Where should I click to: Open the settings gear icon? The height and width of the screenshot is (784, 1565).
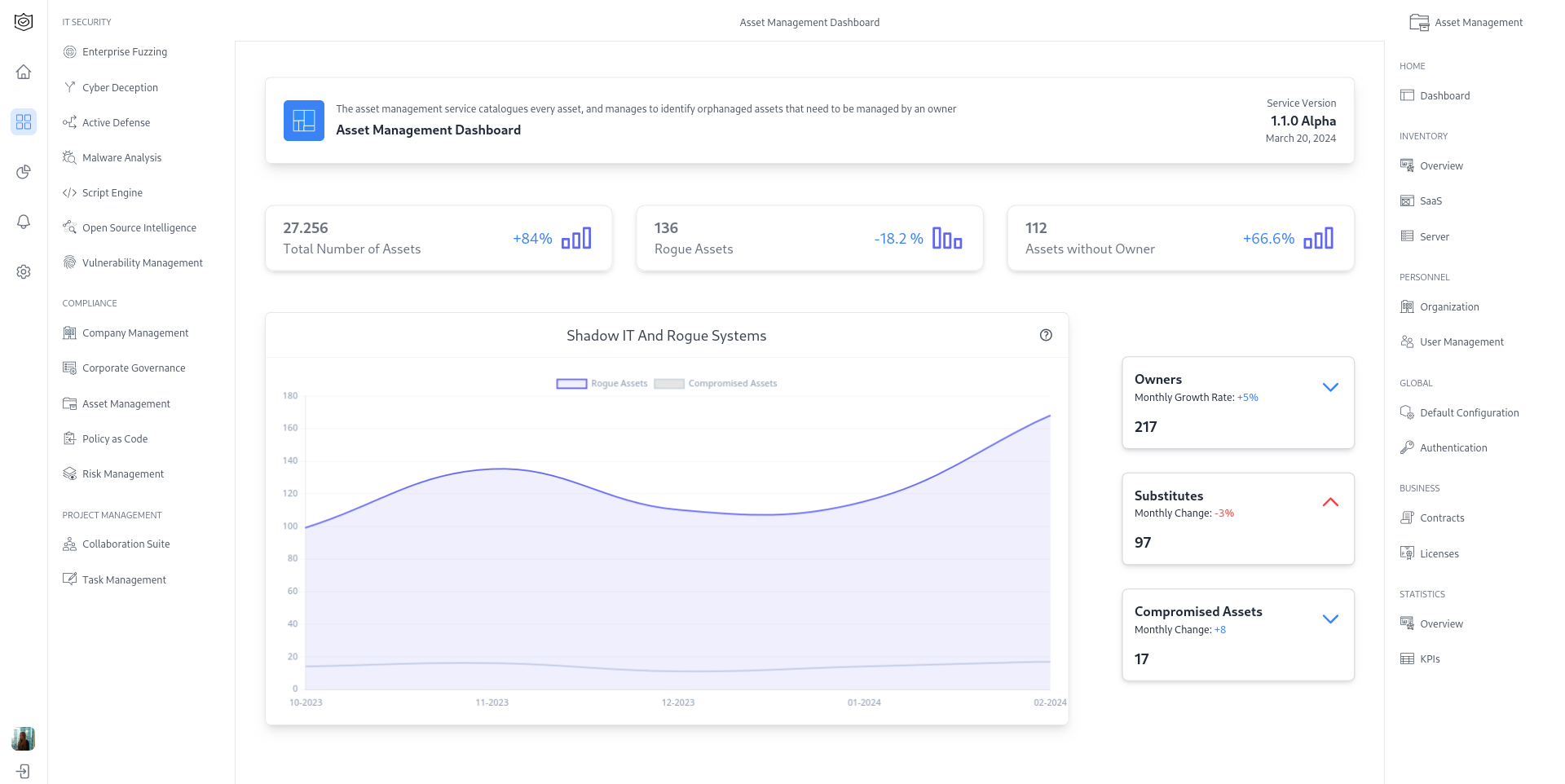pyautogui.click(x=24, y=271)
